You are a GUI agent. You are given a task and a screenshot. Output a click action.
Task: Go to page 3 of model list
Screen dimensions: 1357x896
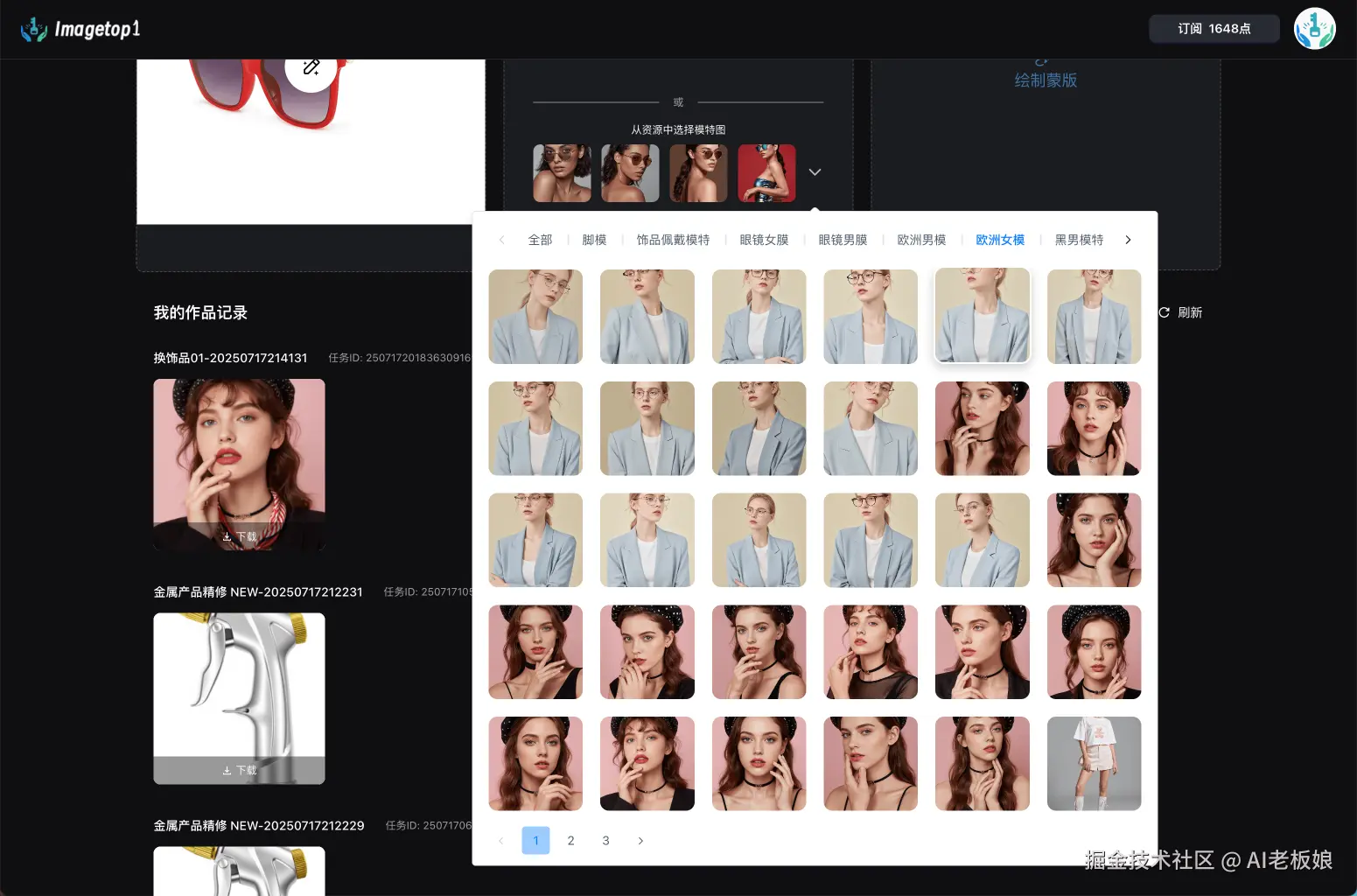point(605,841)
